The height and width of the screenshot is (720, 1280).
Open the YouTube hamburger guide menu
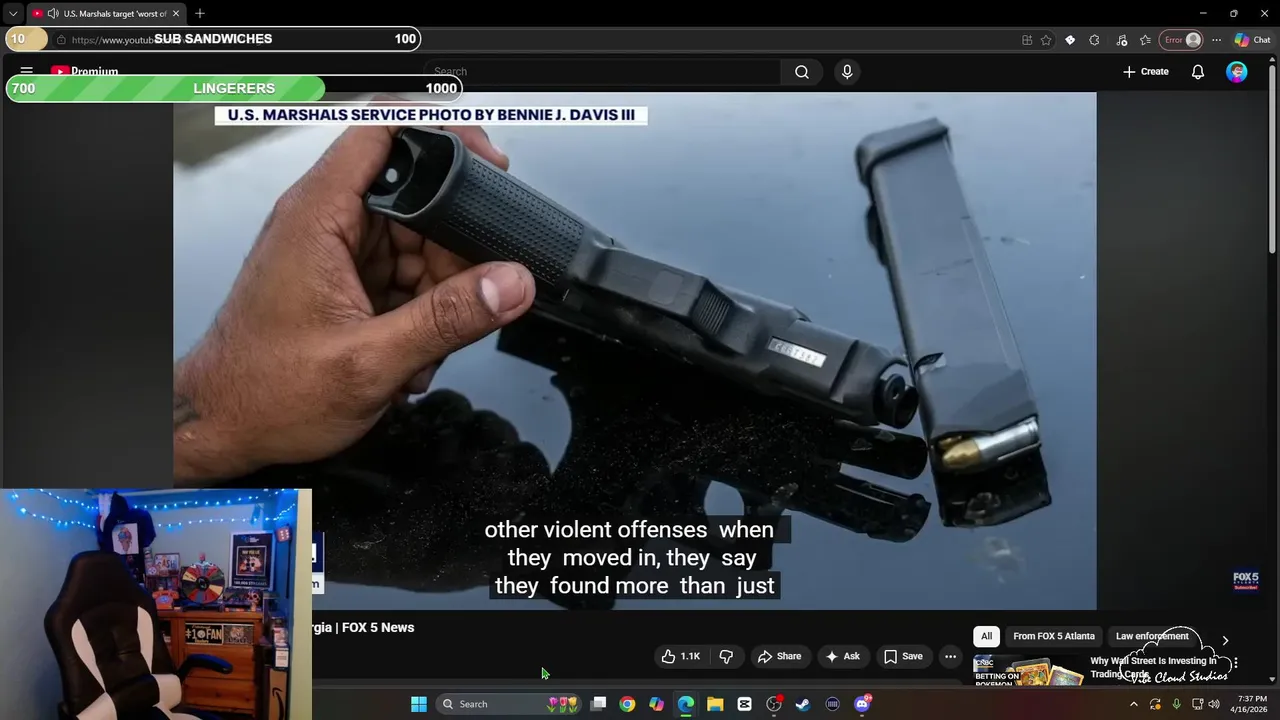click(27, 71)
